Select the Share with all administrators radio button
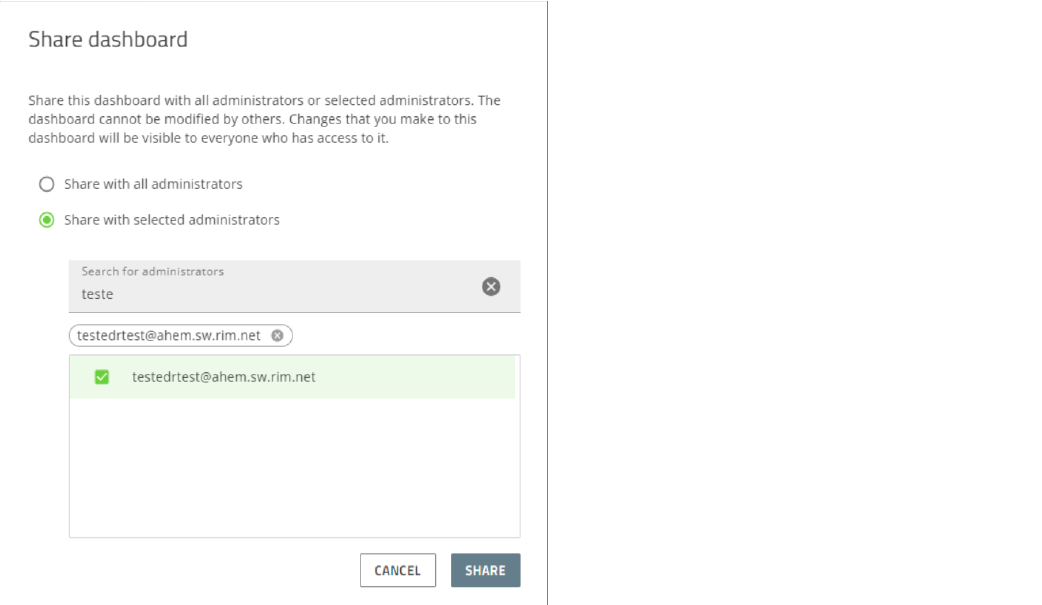The height and width of the screenshot is (605, 1042). click(x=47, y=184)
